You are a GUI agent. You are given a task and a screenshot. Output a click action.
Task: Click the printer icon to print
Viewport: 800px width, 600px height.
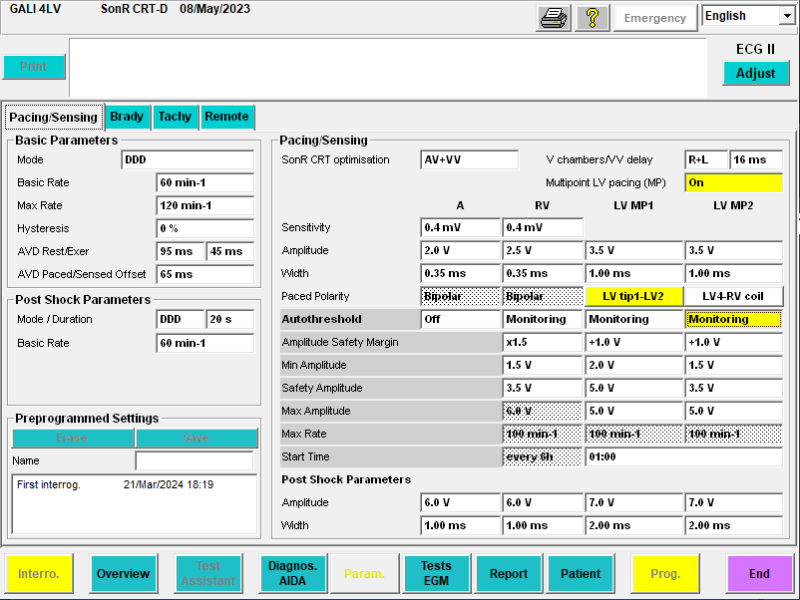tap(554, 17)
